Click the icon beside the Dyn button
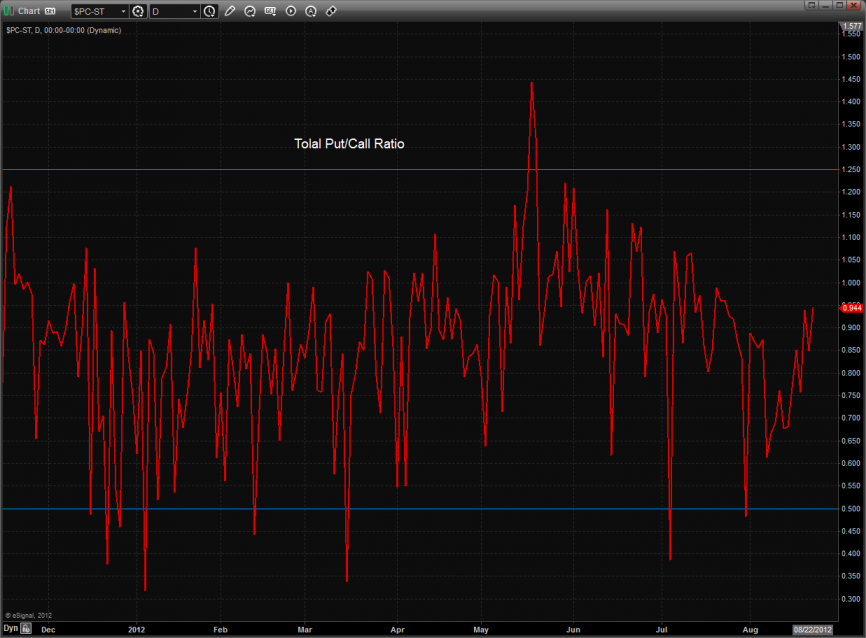This screenshot has height=638, width=866. pyautogui.click(x=26, y=629)
